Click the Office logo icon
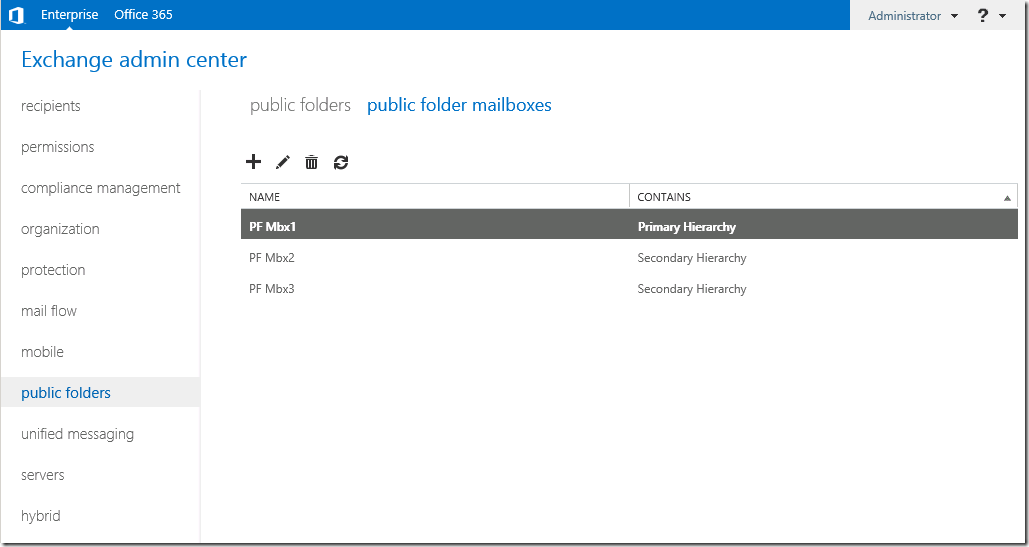Image resolution: width=1029 pixels, height=547 pixels. coord(16,15)
